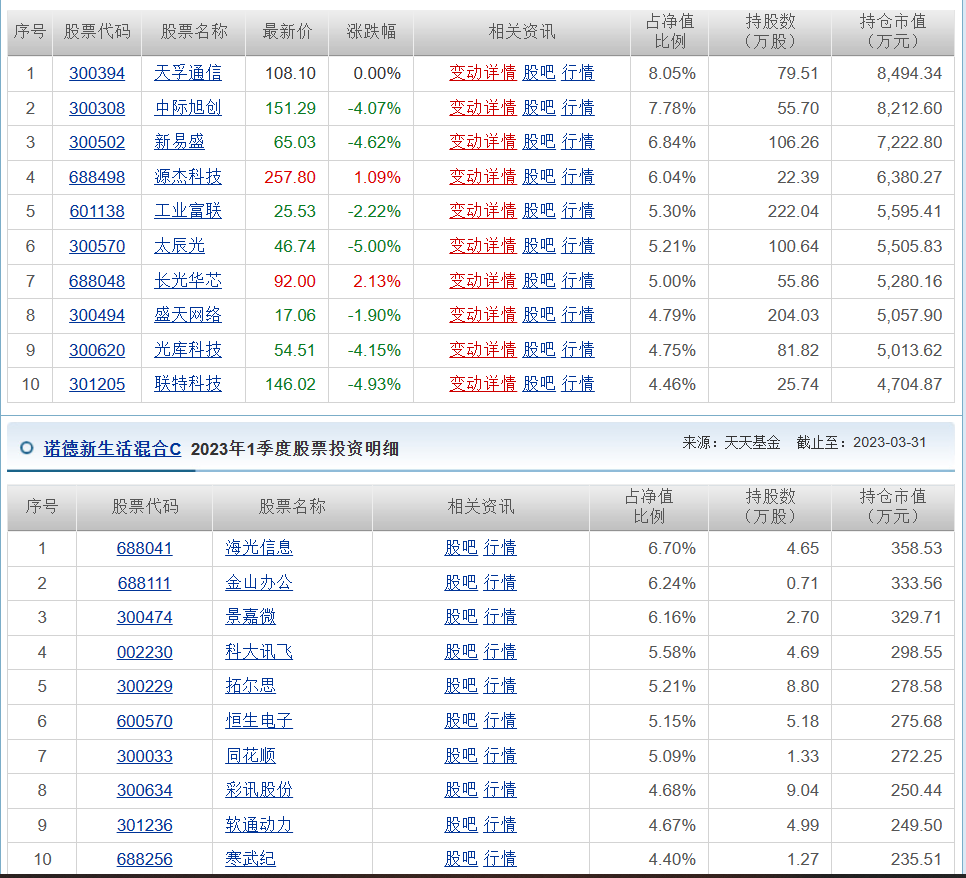The width and height of the screenshot is (966, 878).
Task: Open 海光信息 stock name link
Action: pos(259,548)
